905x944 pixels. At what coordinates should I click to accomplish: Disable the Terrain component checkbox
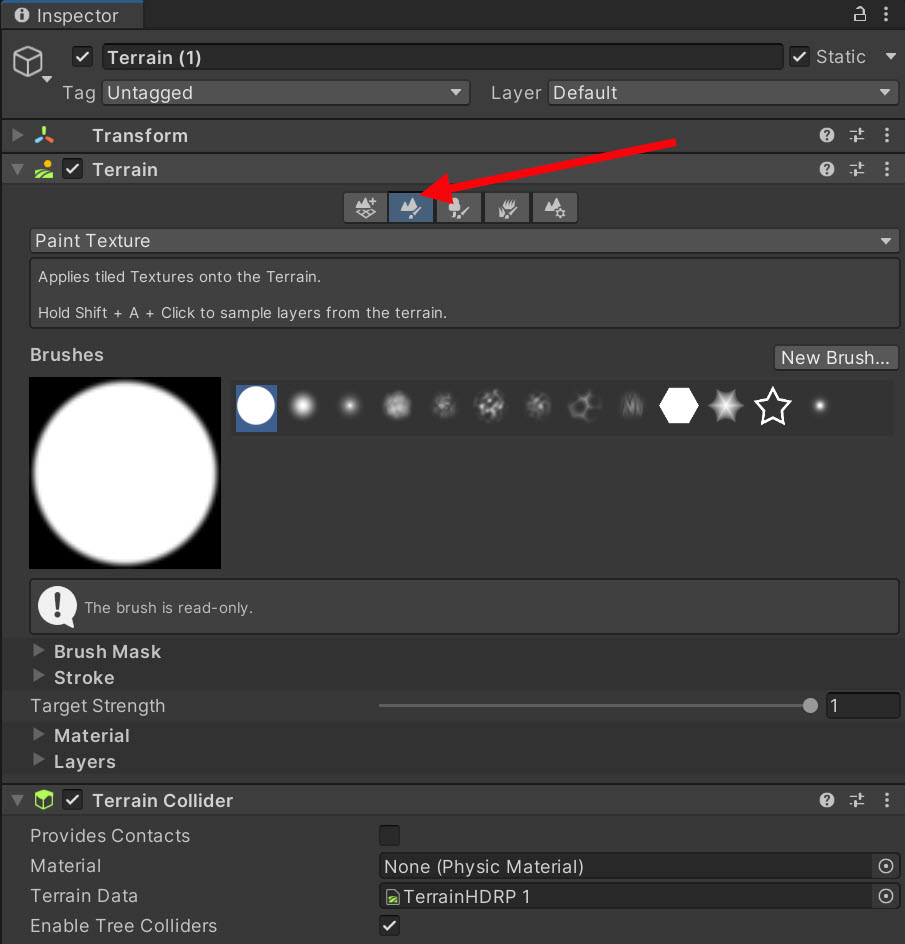point(73,169)
